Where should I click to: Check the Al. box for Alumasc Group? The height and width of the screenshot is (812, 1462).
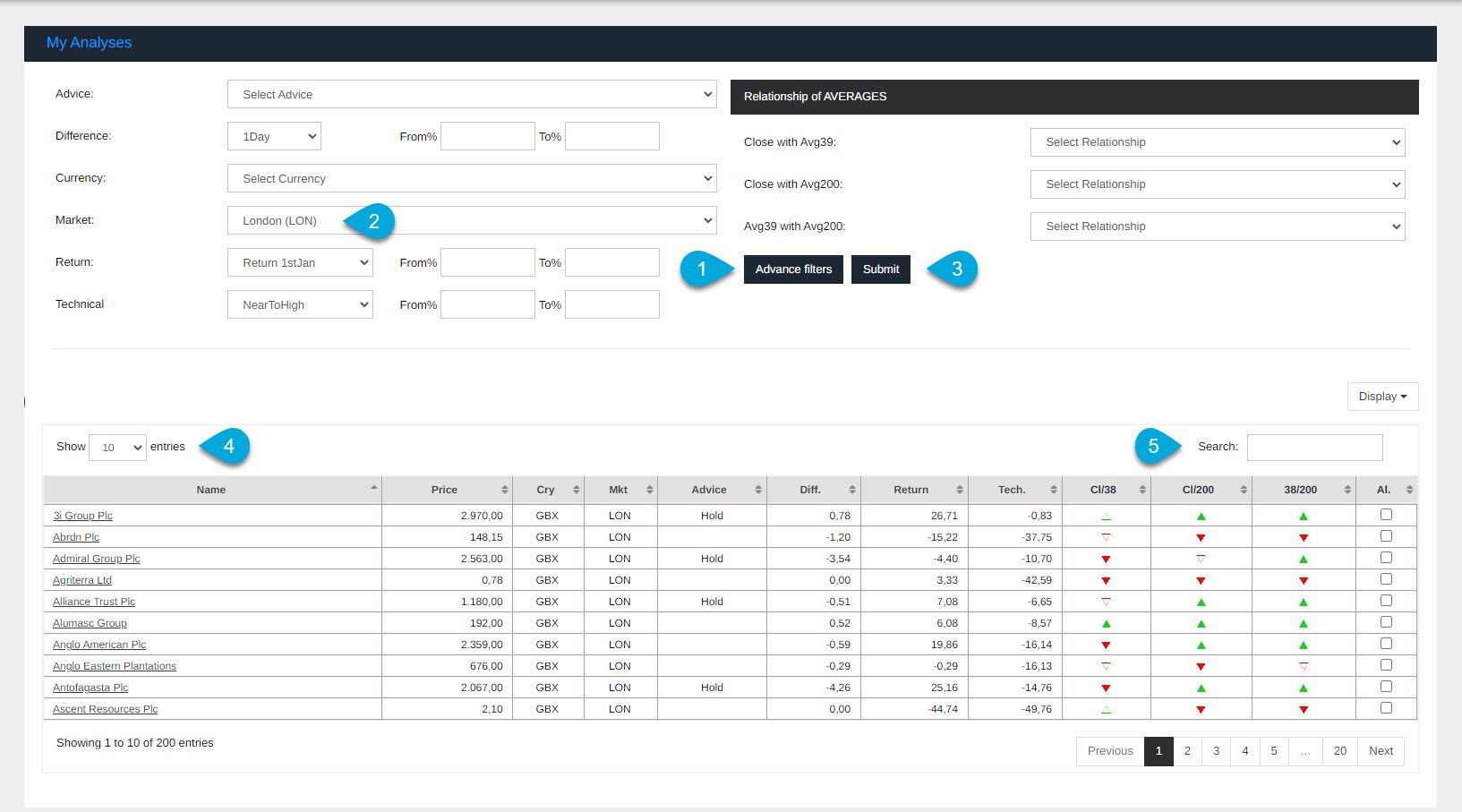tap(1386, 622)
